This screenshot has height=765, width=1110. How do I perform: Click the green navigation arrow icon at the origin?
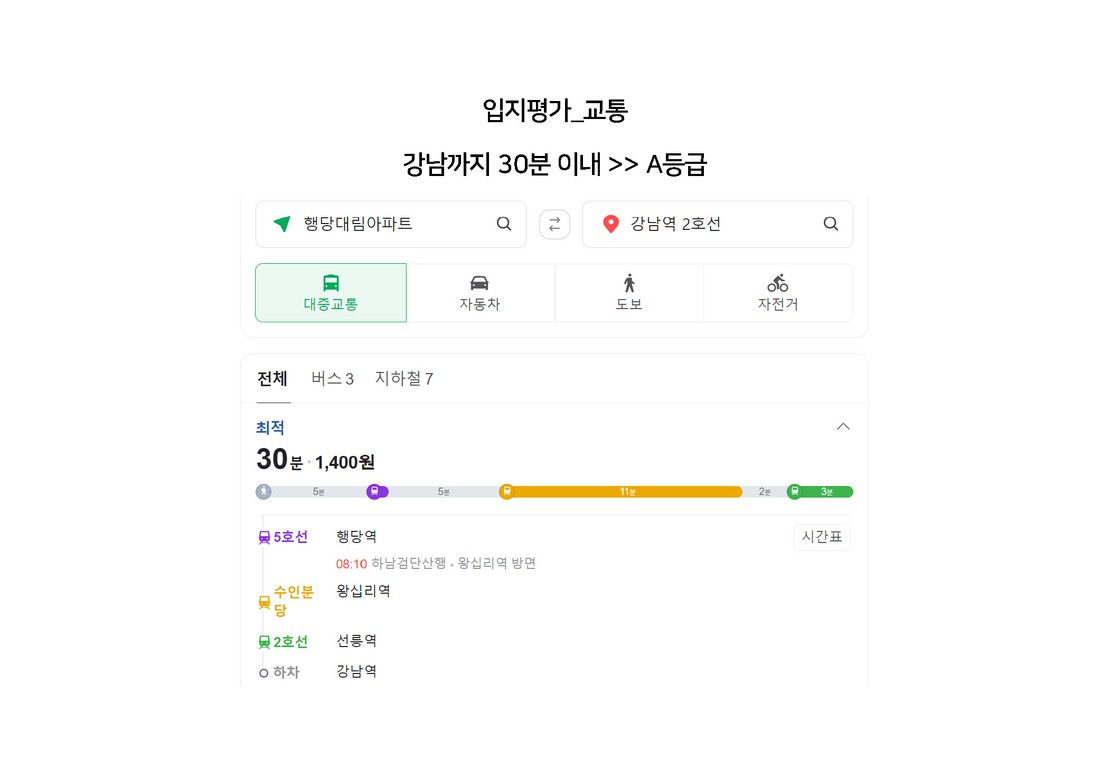282,224
